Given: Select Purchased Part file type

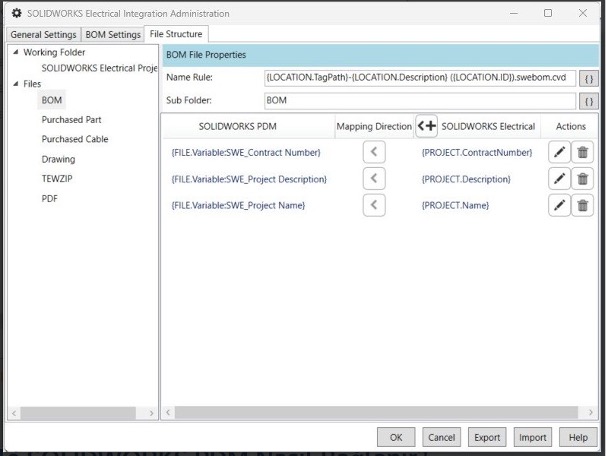Looking at the screenshot, I should 71,120.
